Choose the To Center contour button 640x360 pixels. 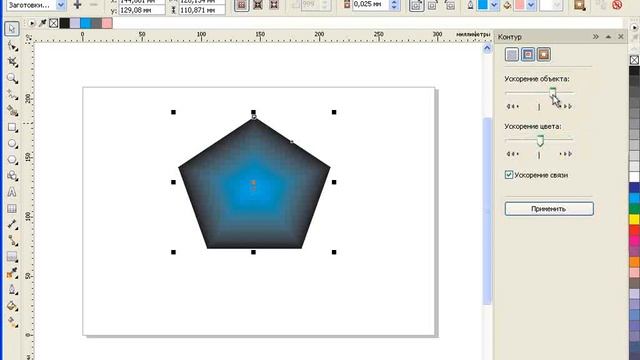click(242, 5)
